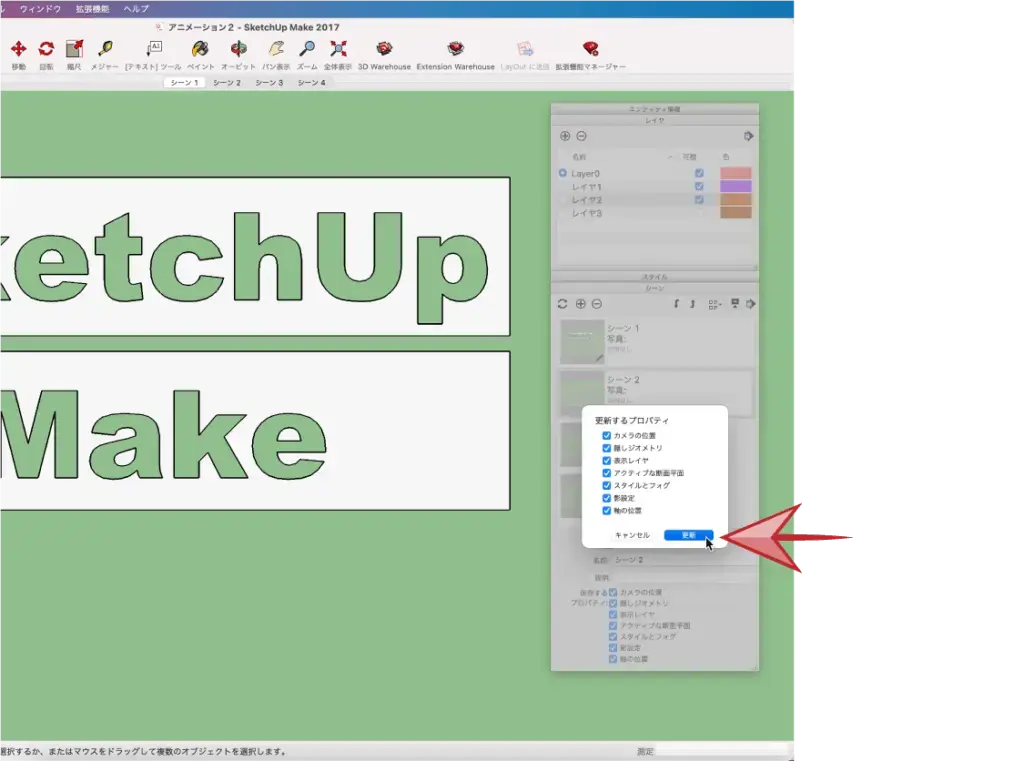Click the 更新 button in the dialog
Screen dimensions: 1024x761
click(688, 535)
